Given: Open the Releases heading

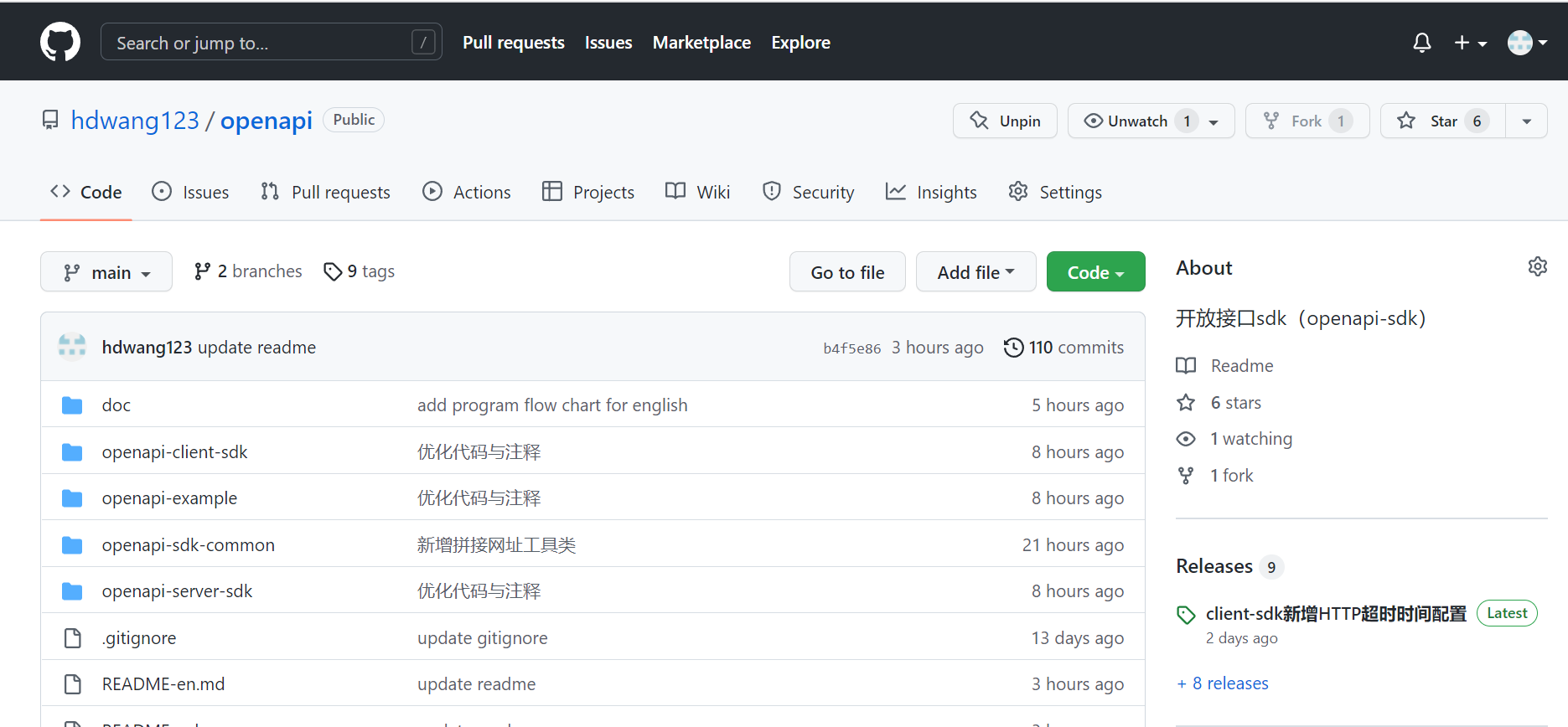Looking at the screenshot, I should click(1214, 566).
